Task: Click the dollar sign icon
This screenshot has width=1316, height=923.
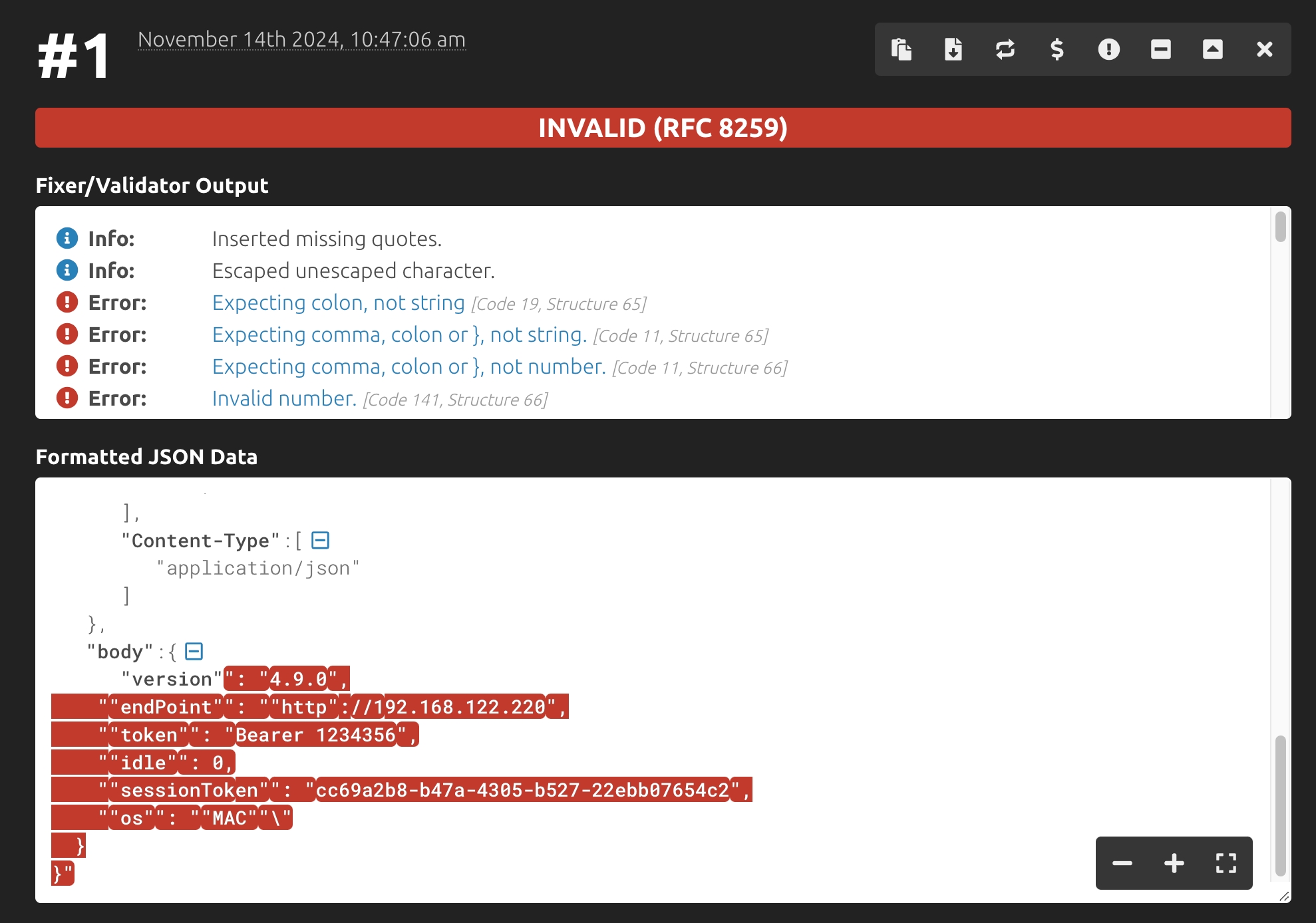Action: (1057, 49)
